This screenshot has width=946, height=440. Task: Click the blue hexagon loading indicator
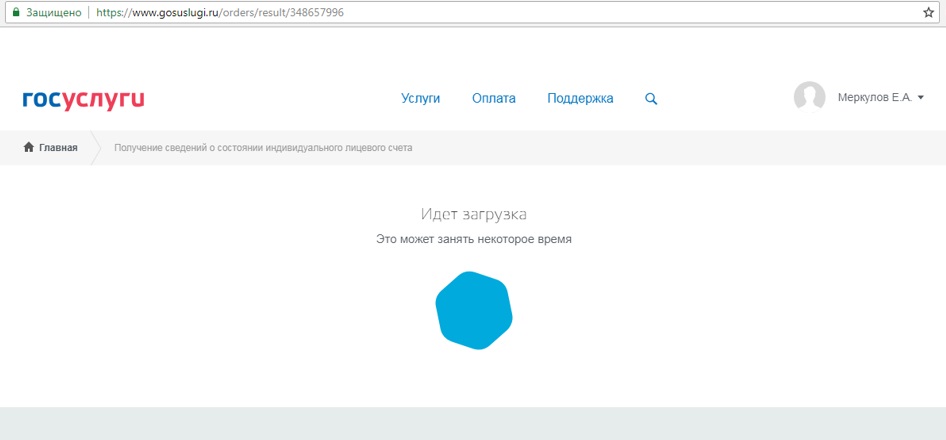pos(474,310)
